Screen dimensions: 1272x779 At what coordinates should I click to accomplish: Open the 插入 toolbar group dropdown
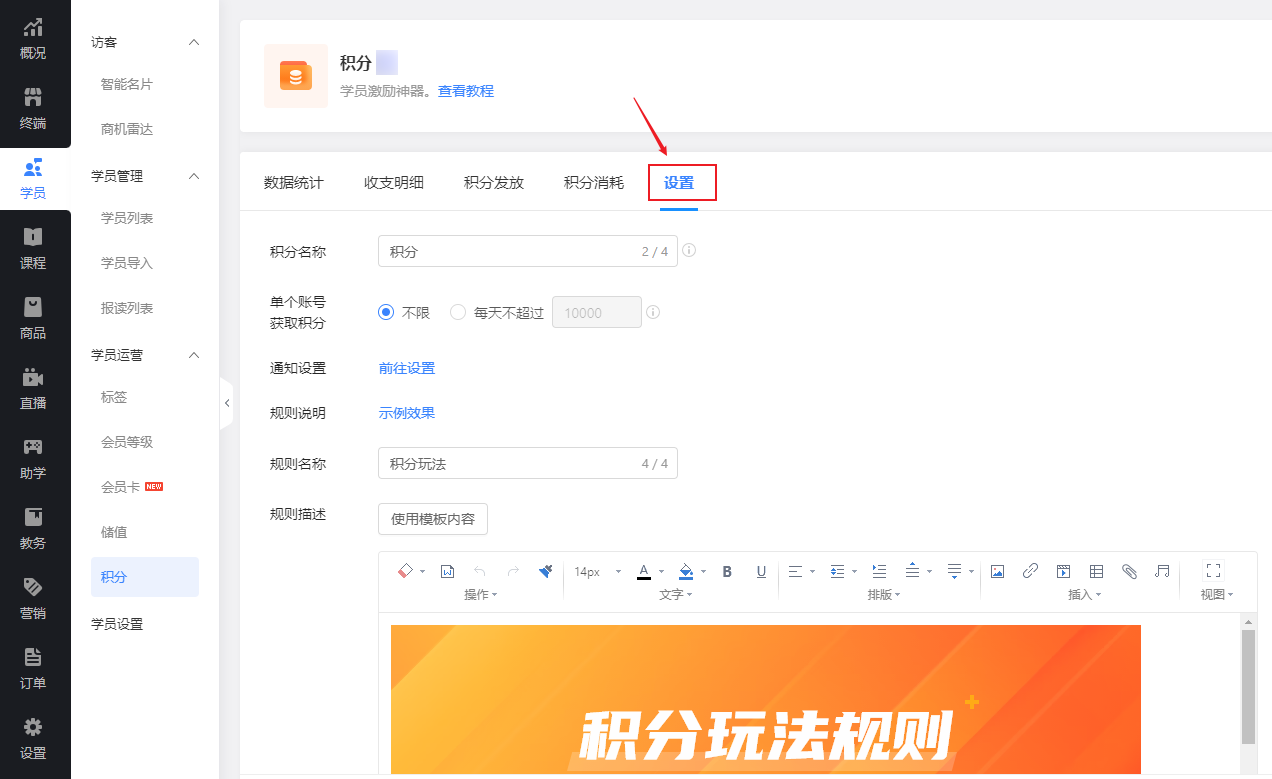[1084, 594]
